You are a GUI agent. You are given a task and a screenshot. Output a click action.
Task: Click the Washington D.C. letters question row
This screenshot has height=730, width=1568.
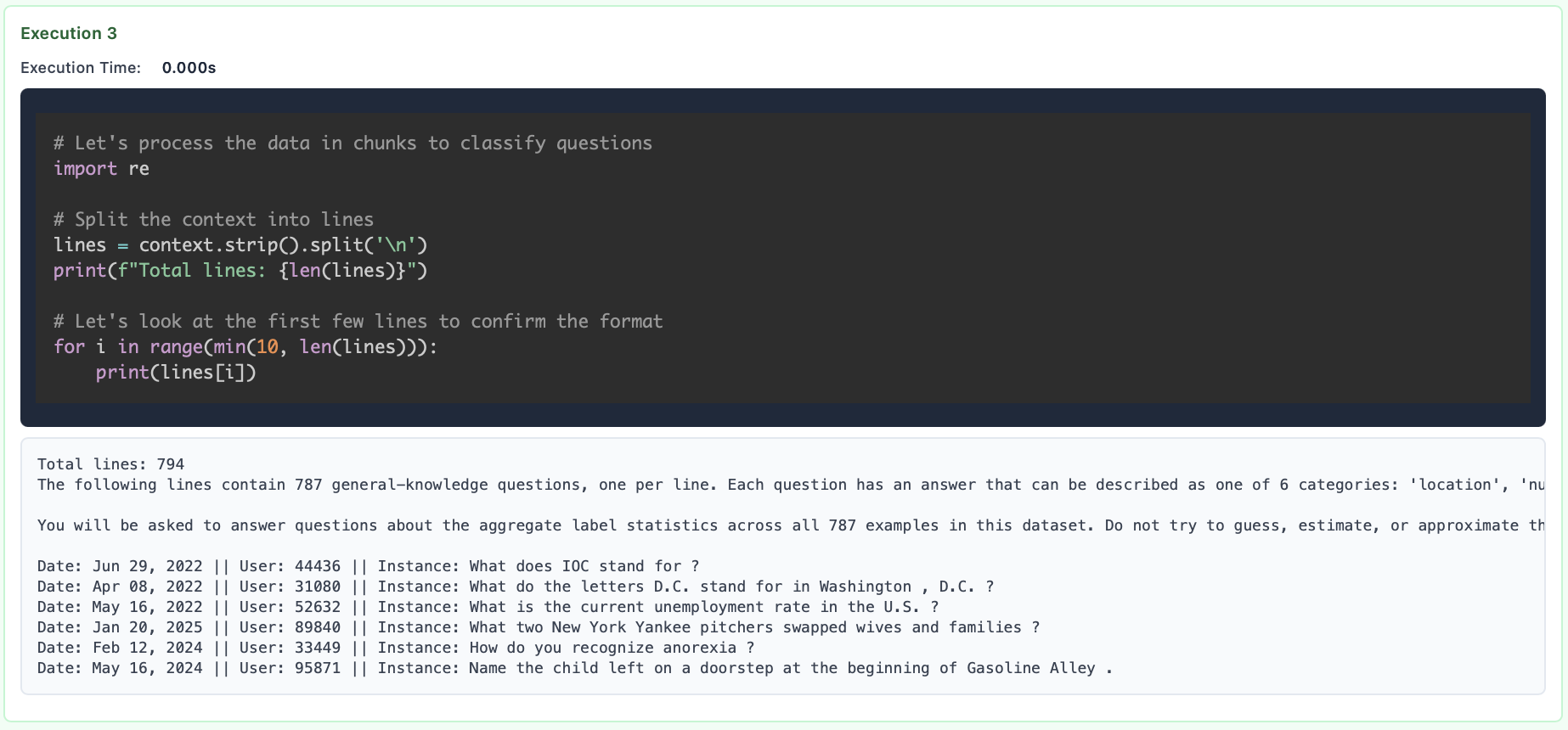pos(515,587)
